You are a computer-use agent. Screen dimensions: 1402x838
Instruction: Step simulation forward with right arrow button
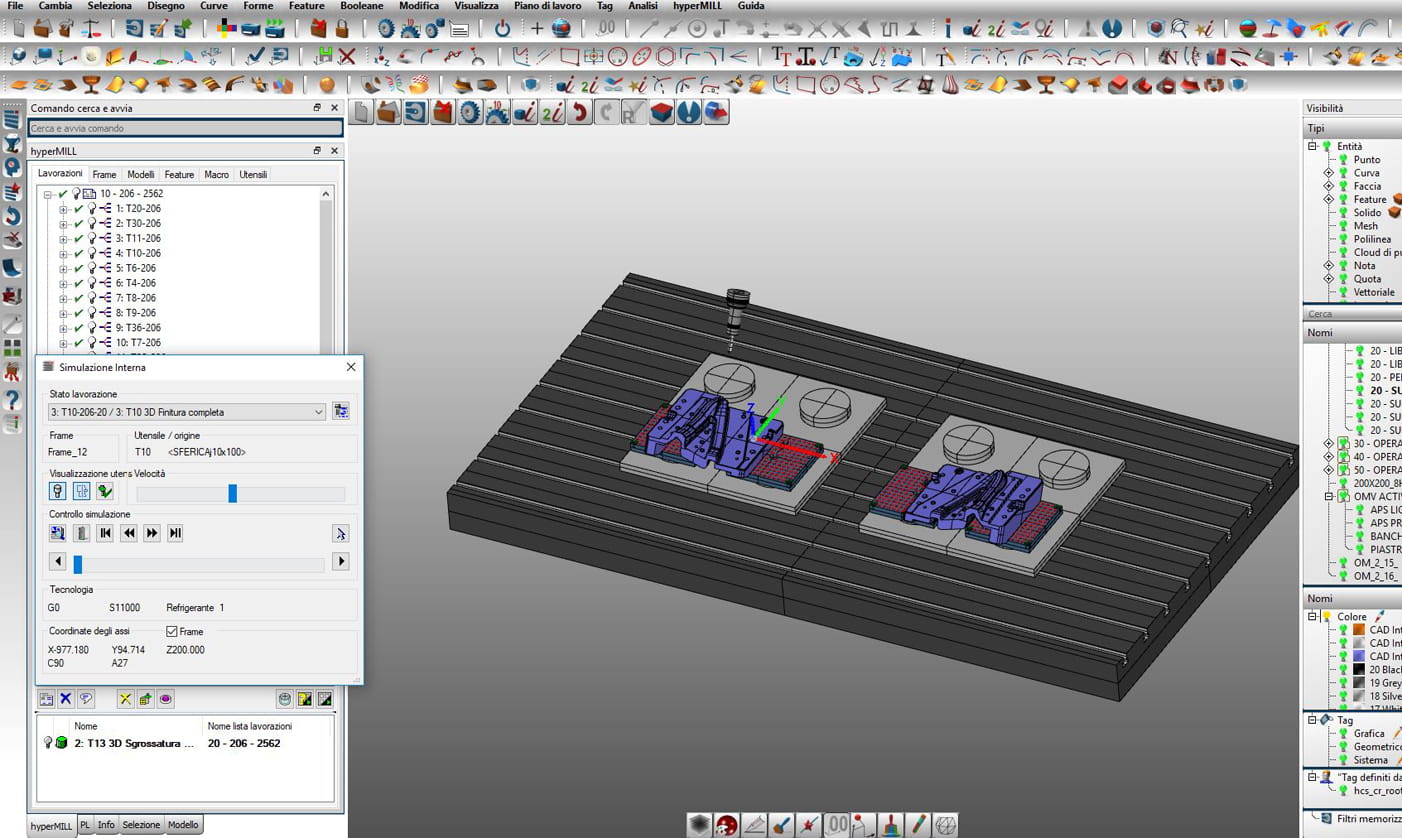tap(340, 562)
